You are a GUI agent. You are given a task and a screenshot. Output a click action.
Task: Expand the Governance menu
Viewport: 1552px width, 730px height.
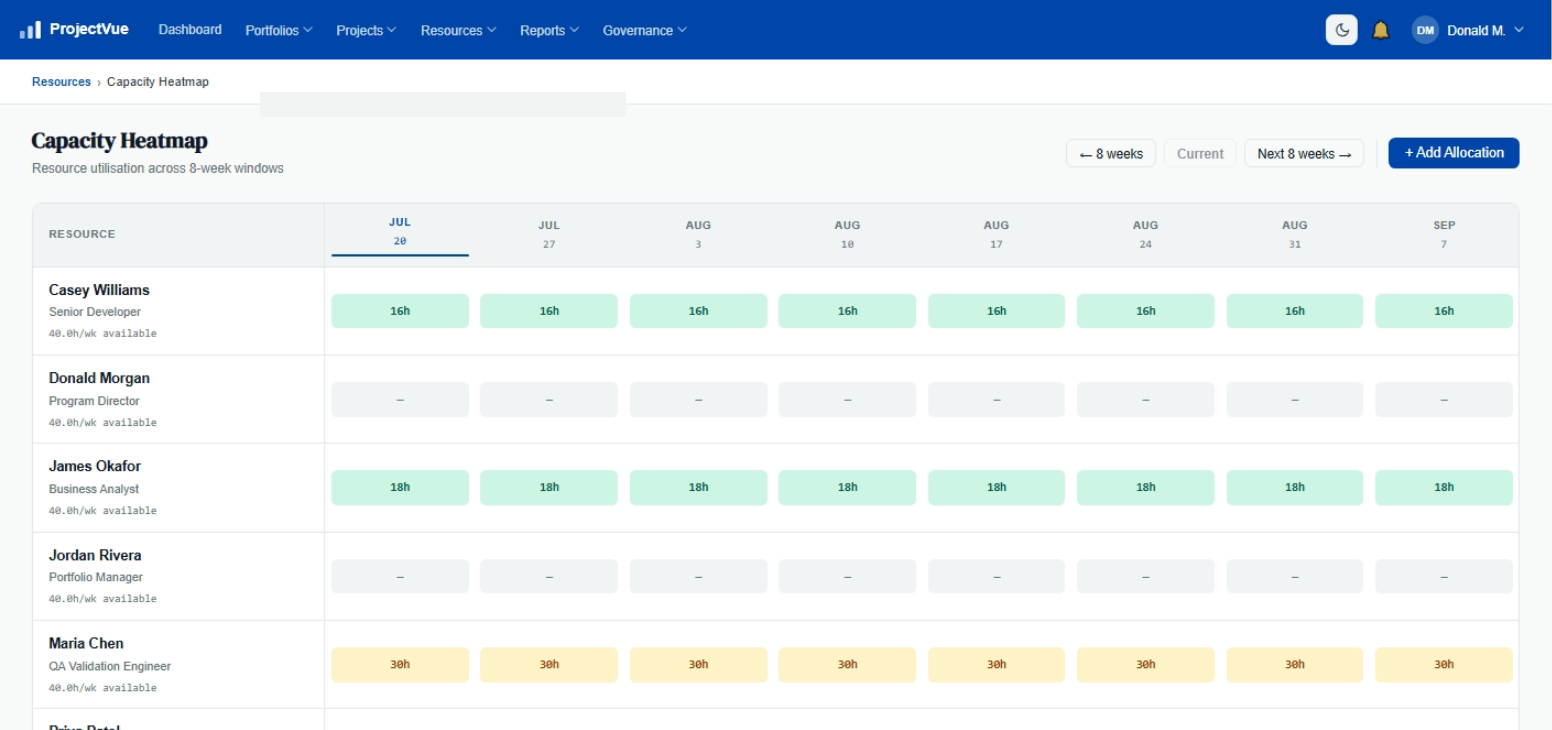click(645, 31)
